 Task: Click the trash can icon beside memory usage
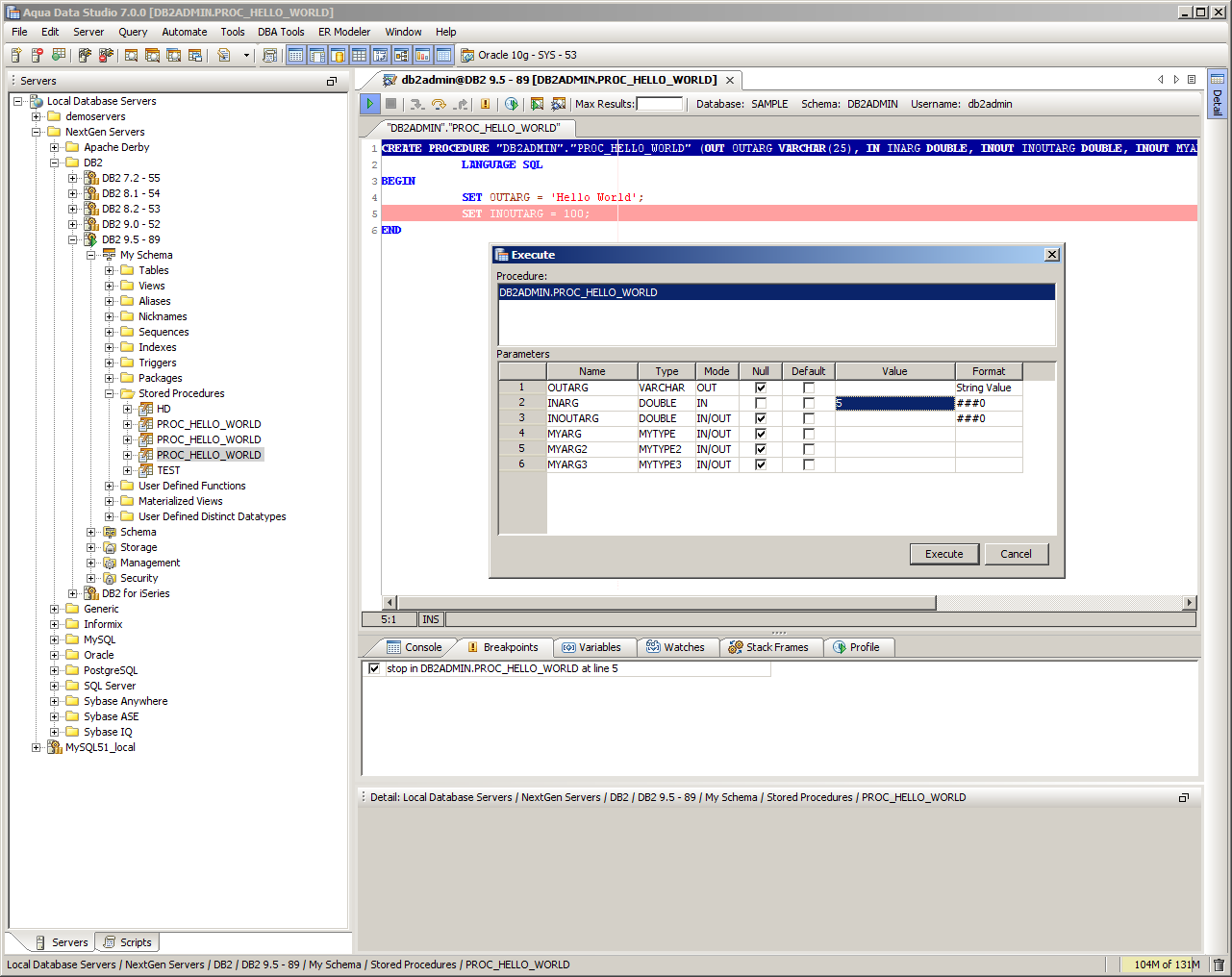(x=1219, y=964)
